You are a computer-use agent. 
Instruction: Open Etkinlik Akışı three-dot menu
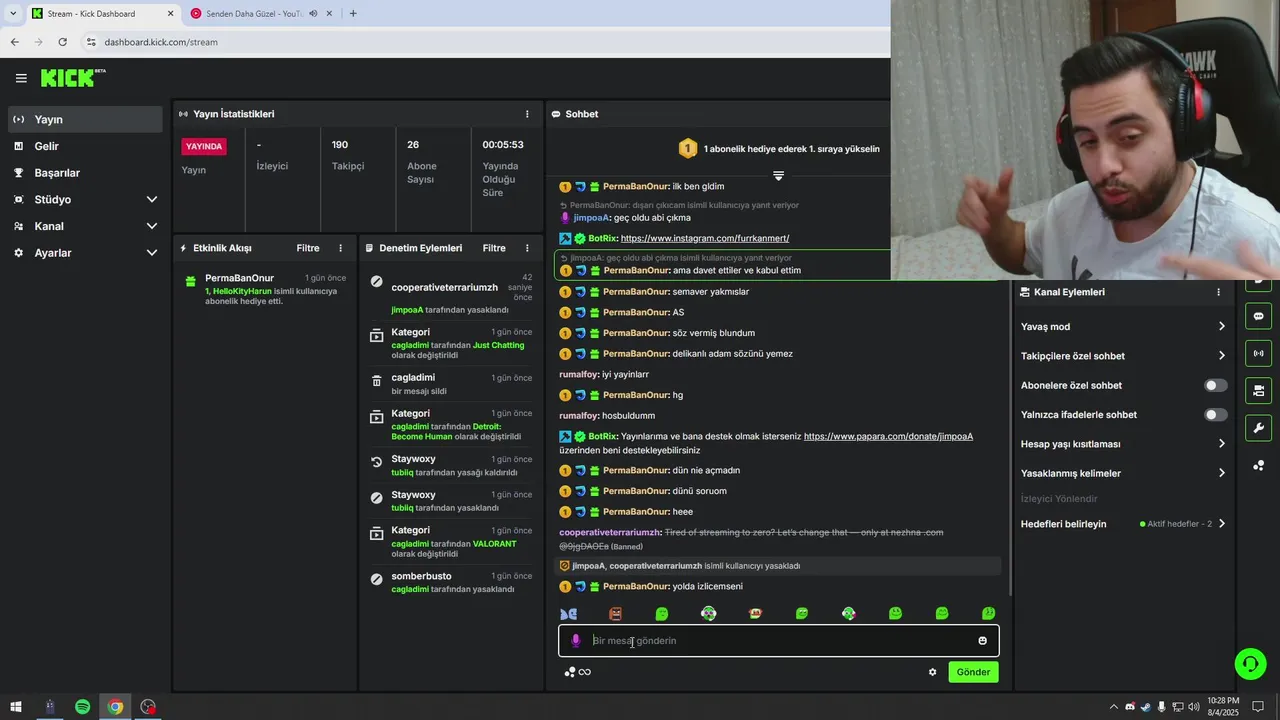pyautogui.click(x=340, y=248)
